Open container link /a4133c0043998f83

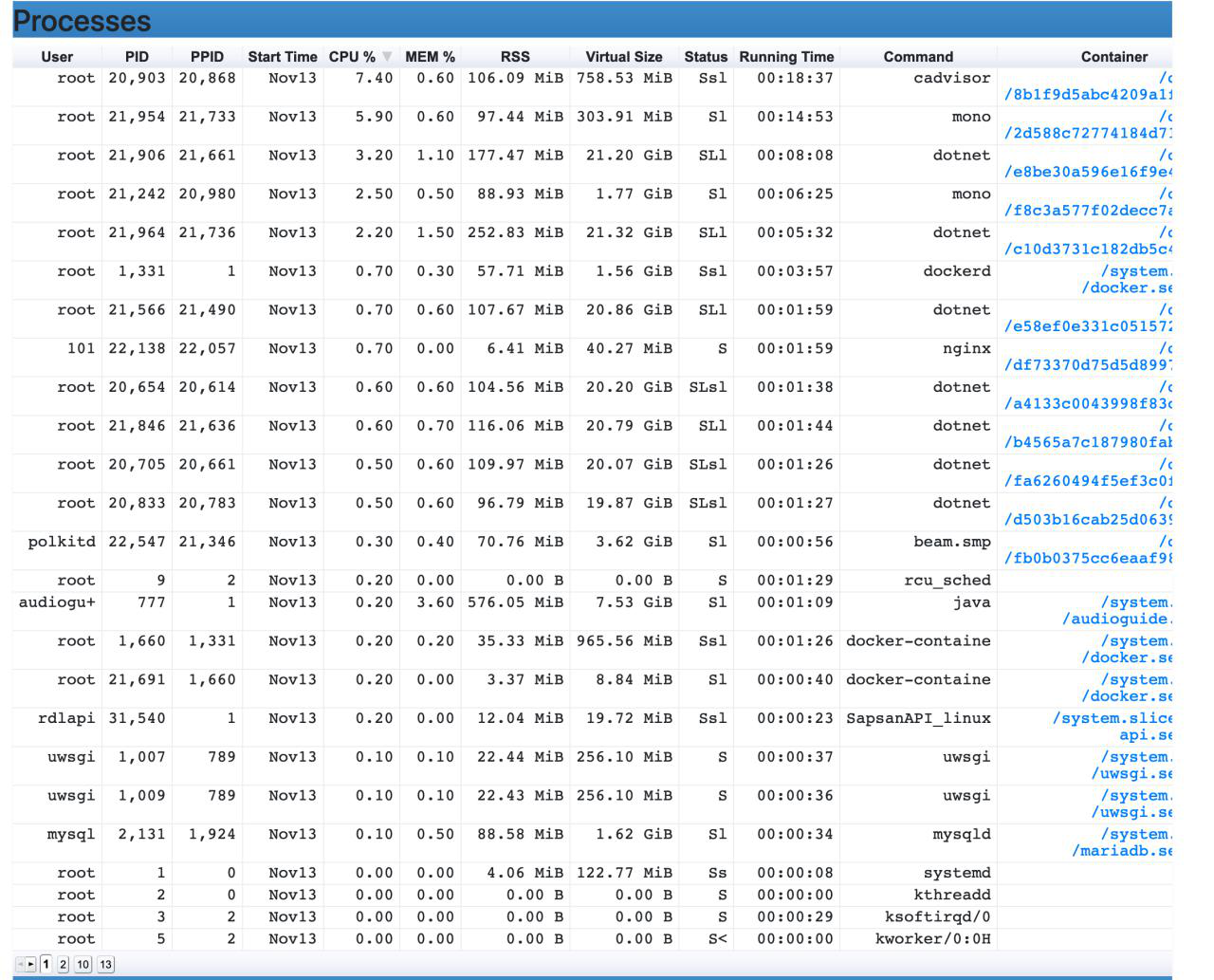(1088, 396)
